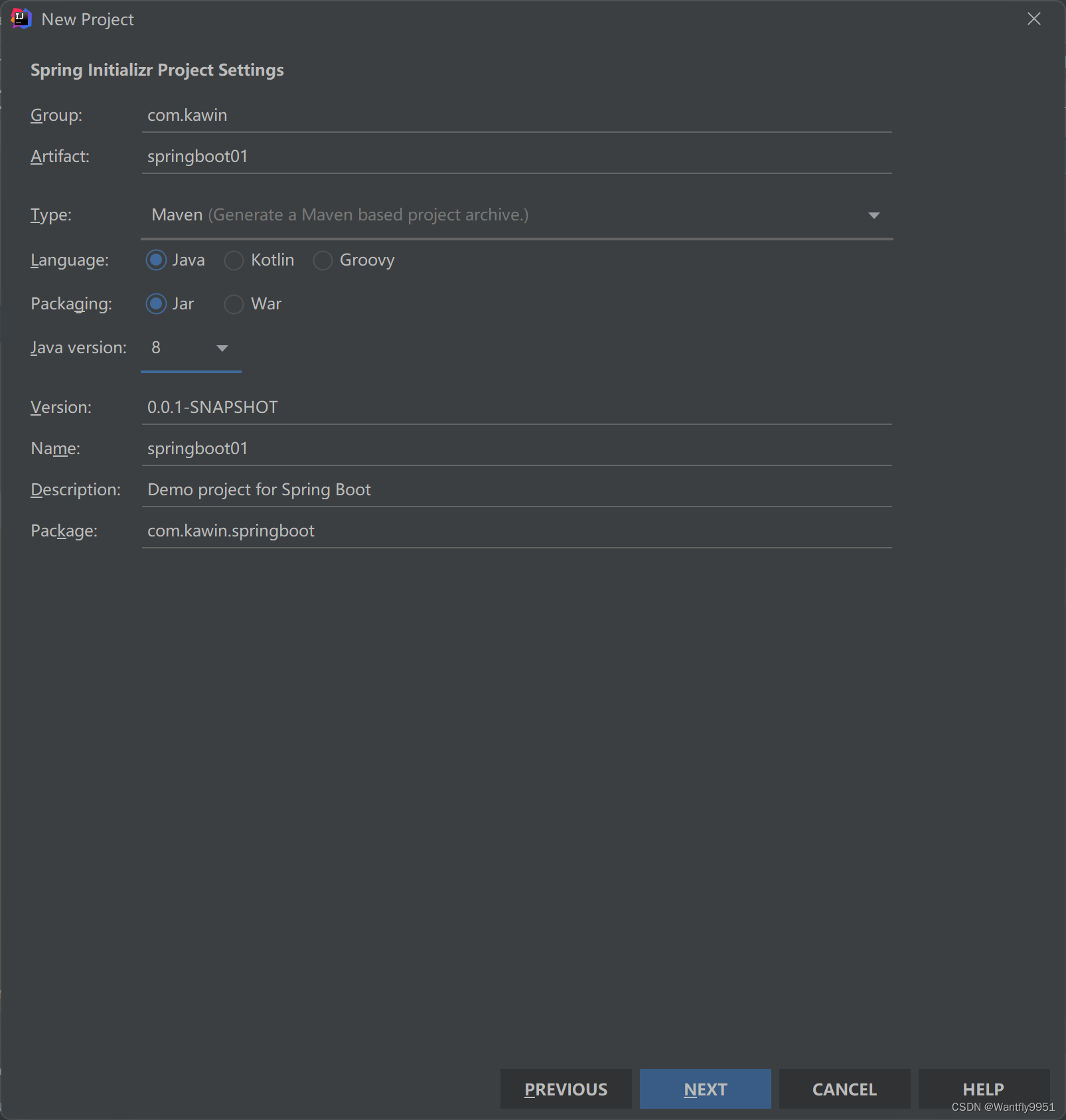The height and width of the screenshot is (1120, 1066).
Task: Click the Description: label
Action: point(76,490)
